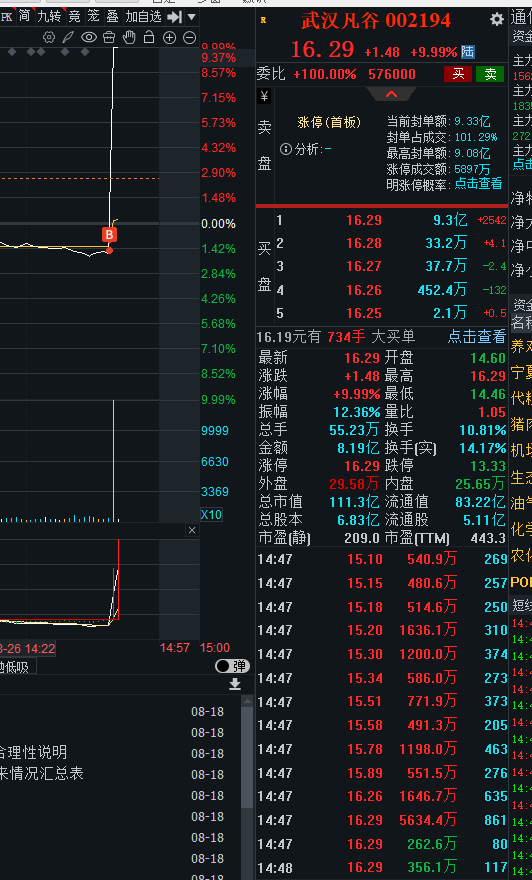The height and width of the screenshot is (880, 532).
Task: Click the 9.99% top axis label
Action: (x=218, y=48)
